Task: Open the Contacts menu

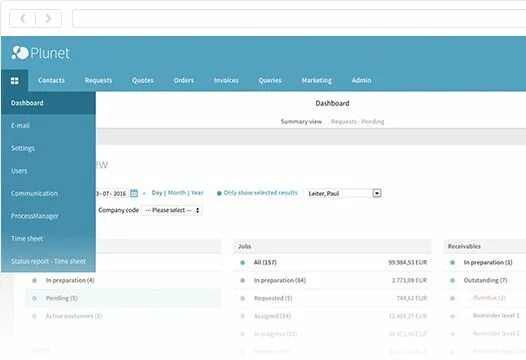Action: tap(51, 81)
